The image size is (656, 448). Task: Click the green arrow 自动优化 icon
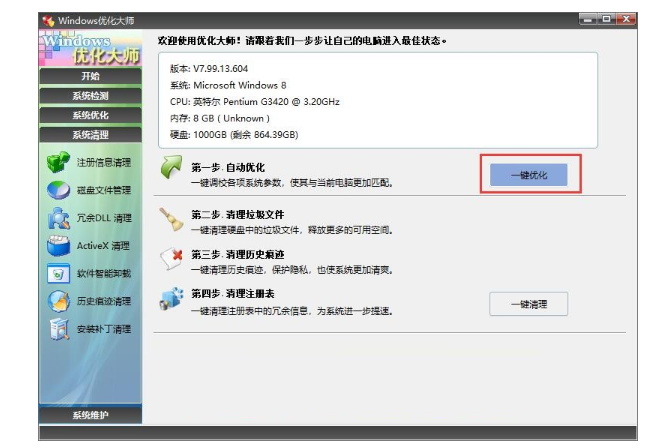coord(171,167)
